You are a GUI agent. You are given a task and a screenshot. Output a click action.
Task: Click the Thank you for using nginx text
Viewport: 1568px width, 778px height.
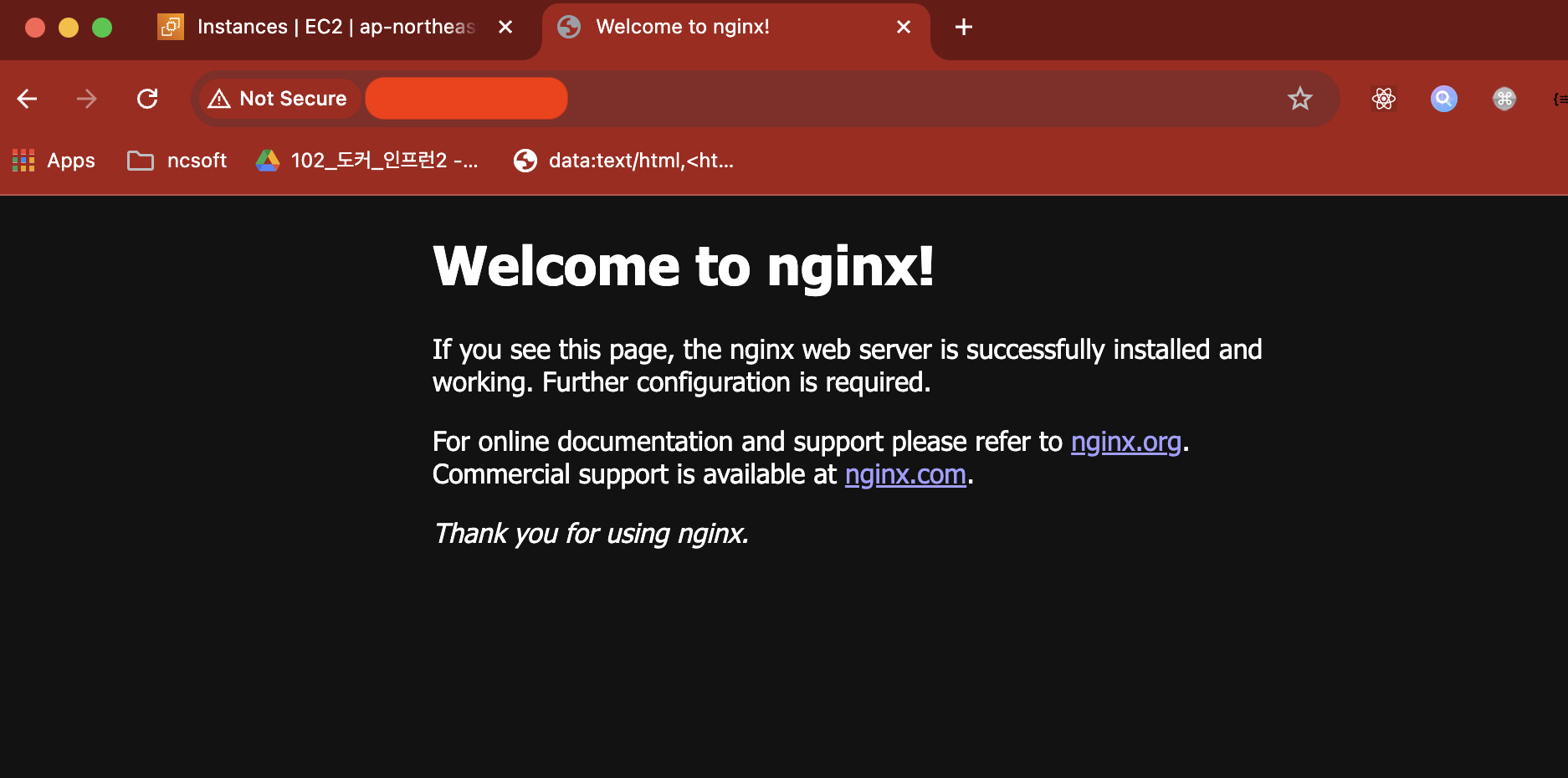(591, 534)
